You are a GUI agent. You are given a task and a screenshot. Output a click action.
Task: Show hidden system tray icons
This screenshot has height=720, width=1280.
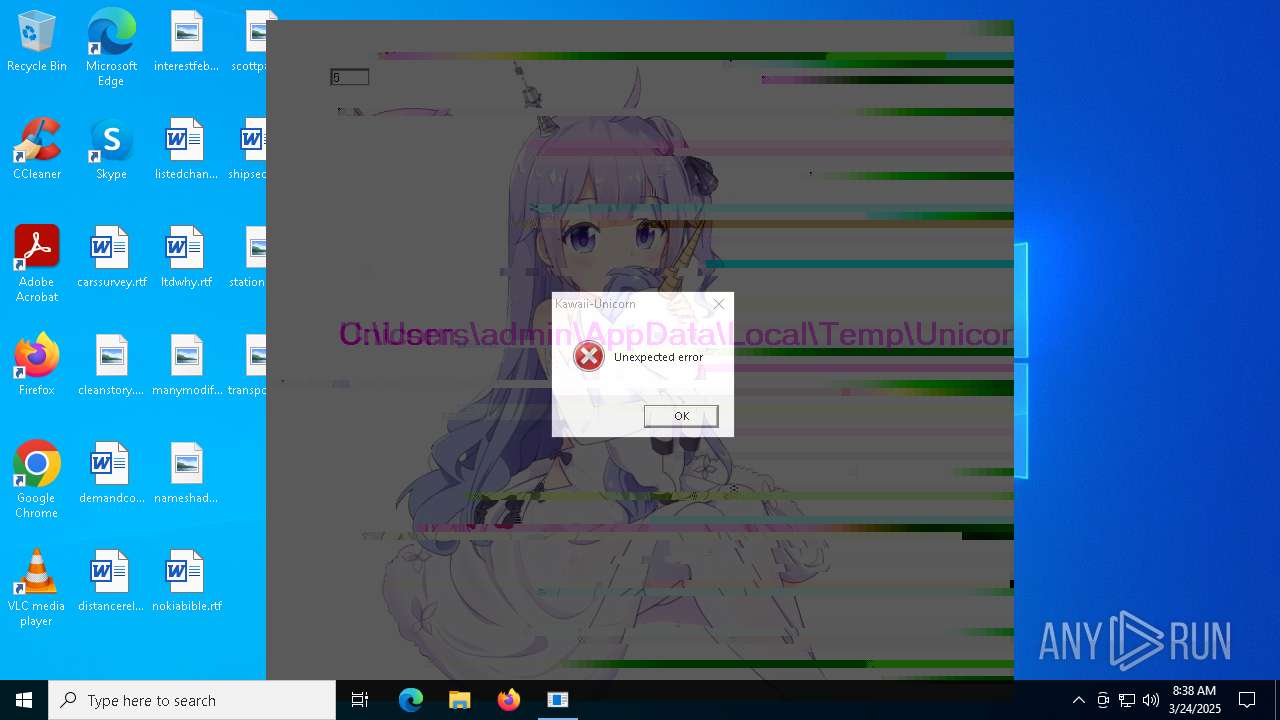[1078, 700]
